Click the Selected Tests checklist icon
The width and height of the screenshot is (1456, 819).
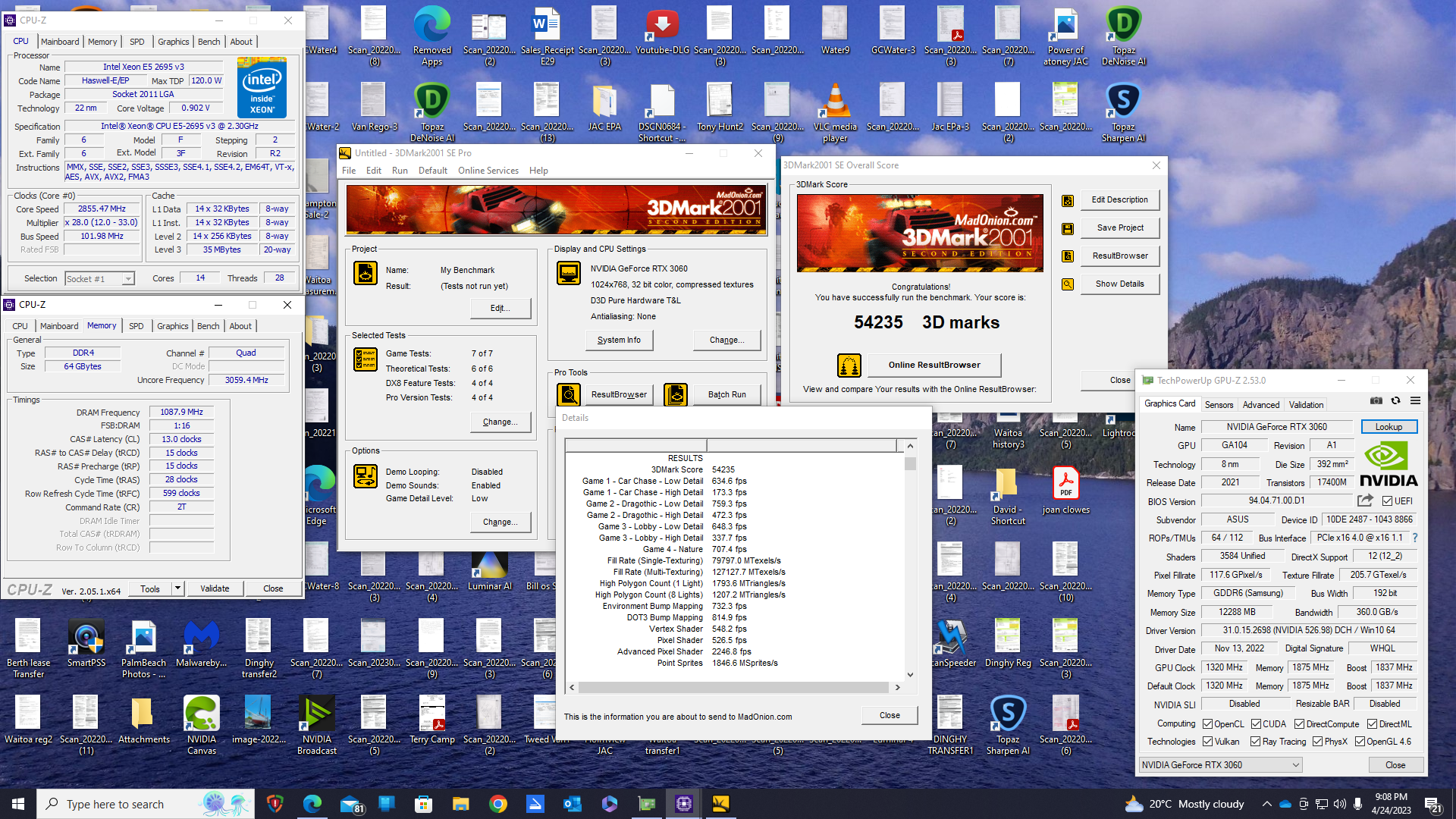pyautogui.click(x=366, y=359)
